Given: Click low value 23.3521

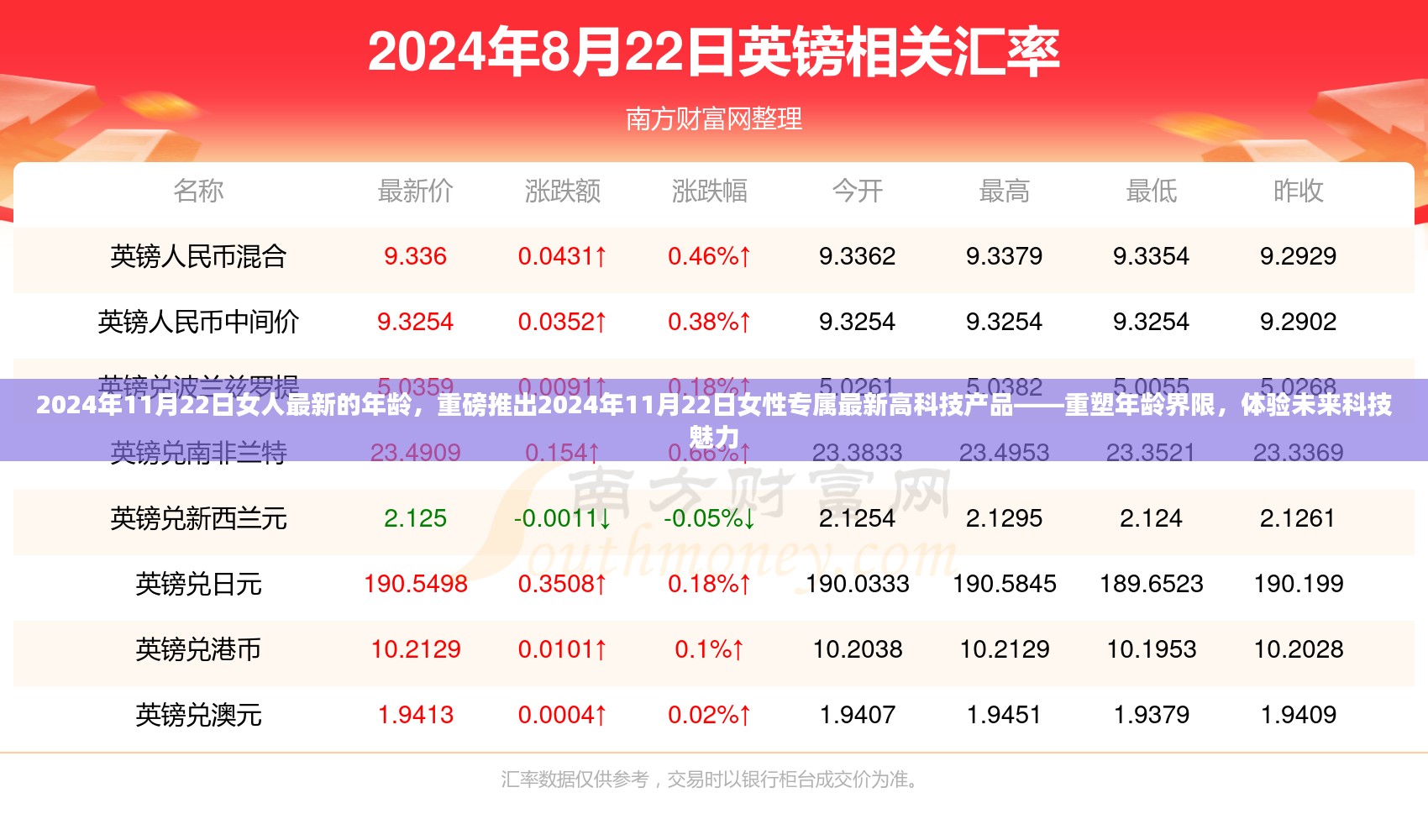Looking at the screenshot, I should click(1151, 453).
